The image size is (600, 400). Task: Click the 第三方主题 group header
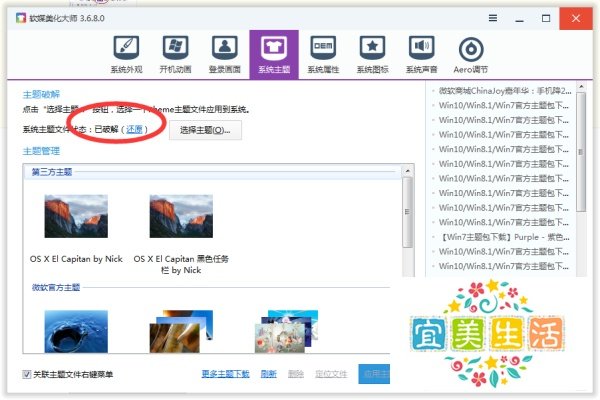(52, 172)
